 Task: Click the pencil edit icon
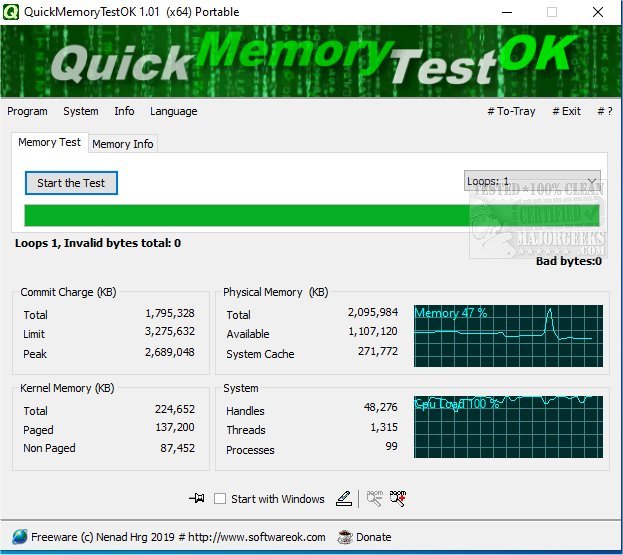pos(343,498)
